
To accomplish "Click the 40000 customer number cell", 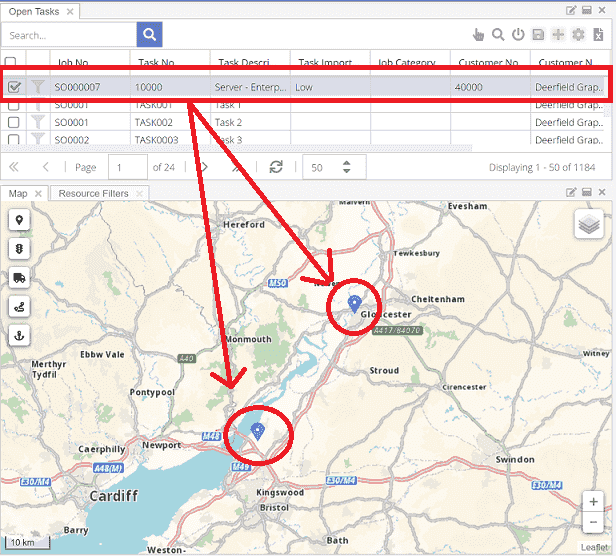I will (490, 87).
